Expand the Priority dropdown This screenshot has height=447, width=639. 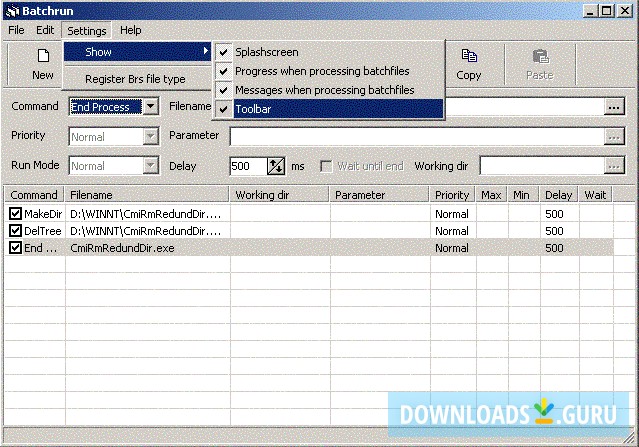click(150, 137)
